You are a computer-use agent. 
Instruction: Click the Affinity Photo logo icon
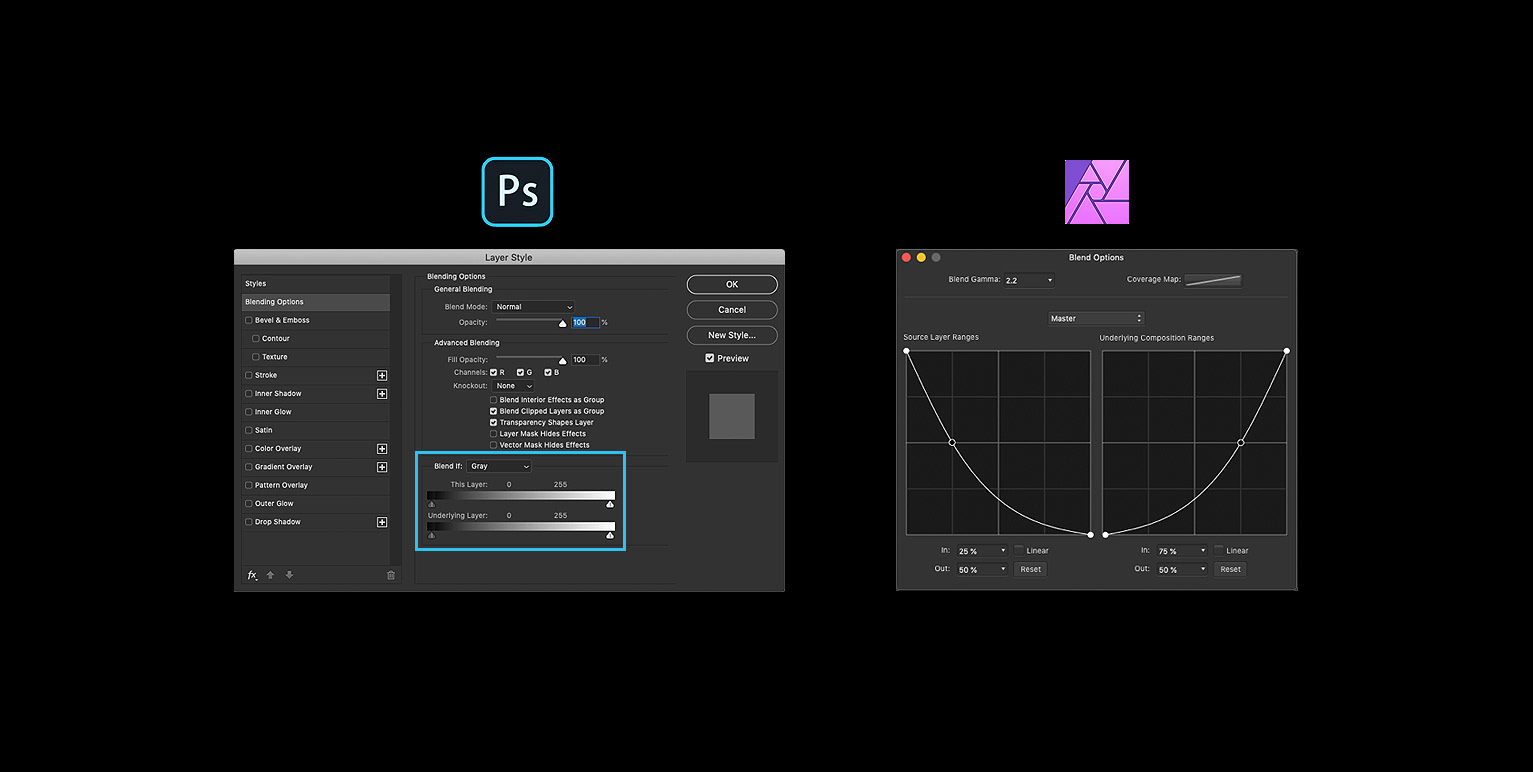pos(1097,192)
